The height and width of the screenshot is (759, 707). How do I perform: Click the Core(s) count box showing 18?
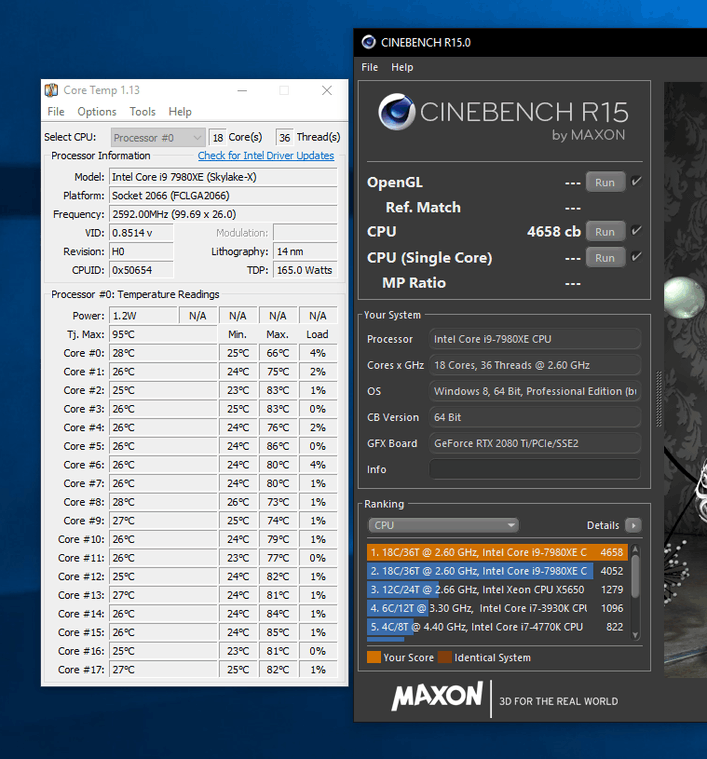tap(218, 138)
